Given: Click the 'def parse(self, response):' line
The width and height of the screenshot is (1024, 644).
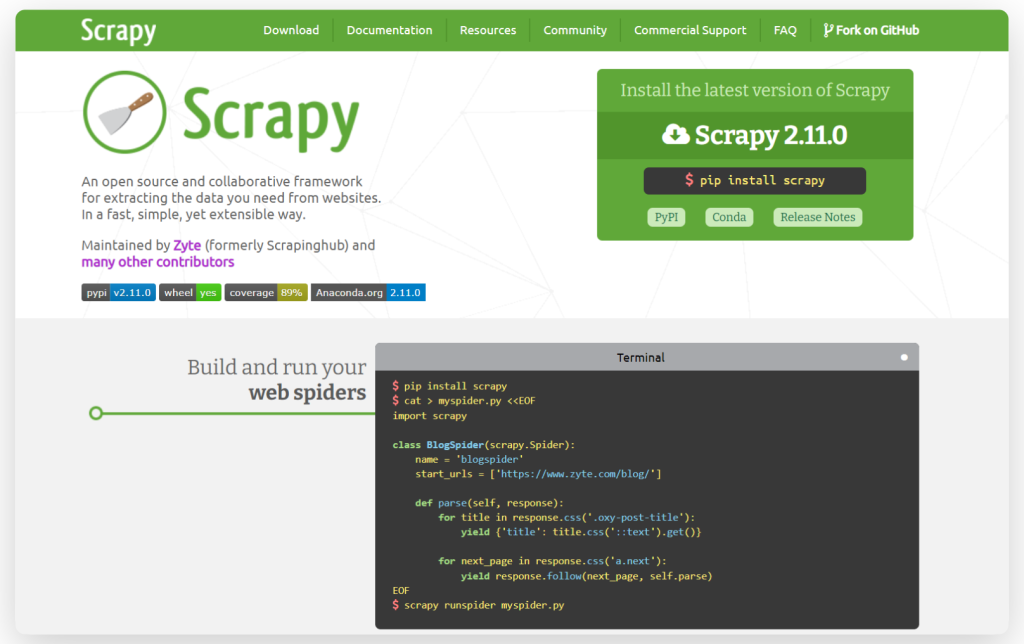Looking at the screenshot, I should click(x=489, y=503).
